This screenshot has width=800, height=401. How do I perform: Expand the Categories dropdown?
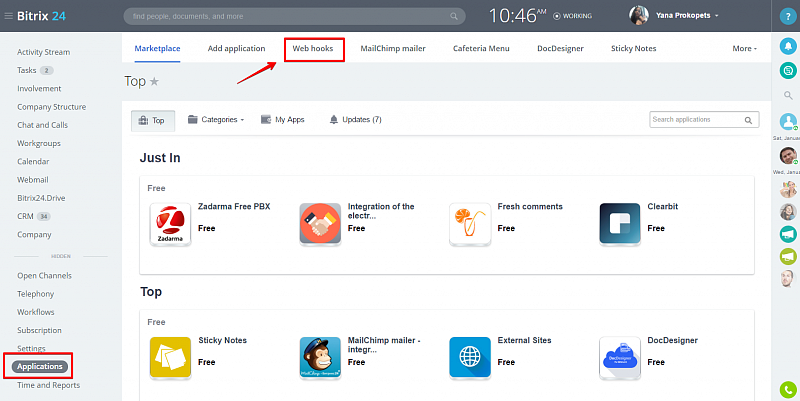[216, 120]
